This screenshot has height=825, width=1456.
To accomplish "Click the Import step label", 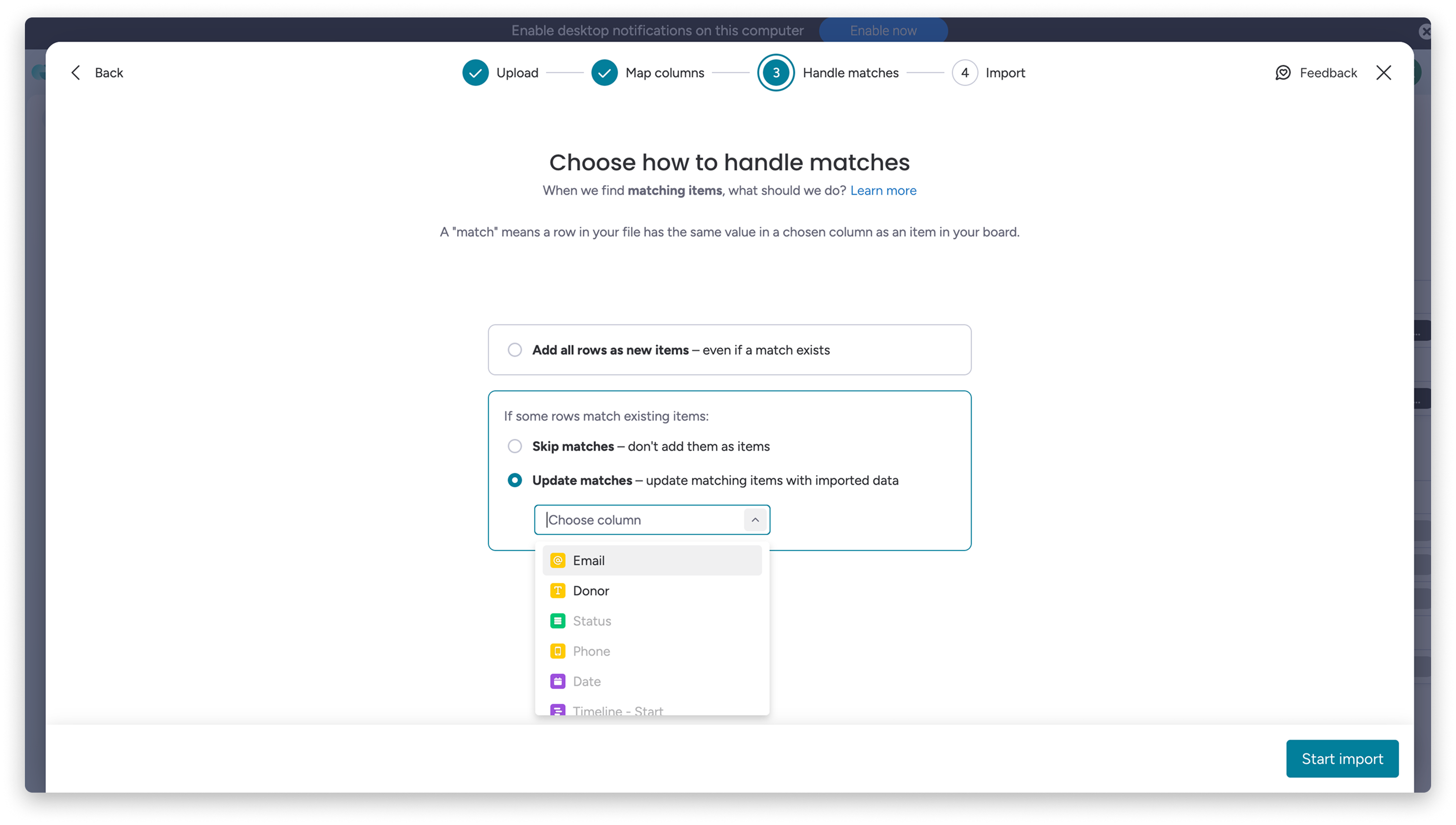I will 1005,73.
